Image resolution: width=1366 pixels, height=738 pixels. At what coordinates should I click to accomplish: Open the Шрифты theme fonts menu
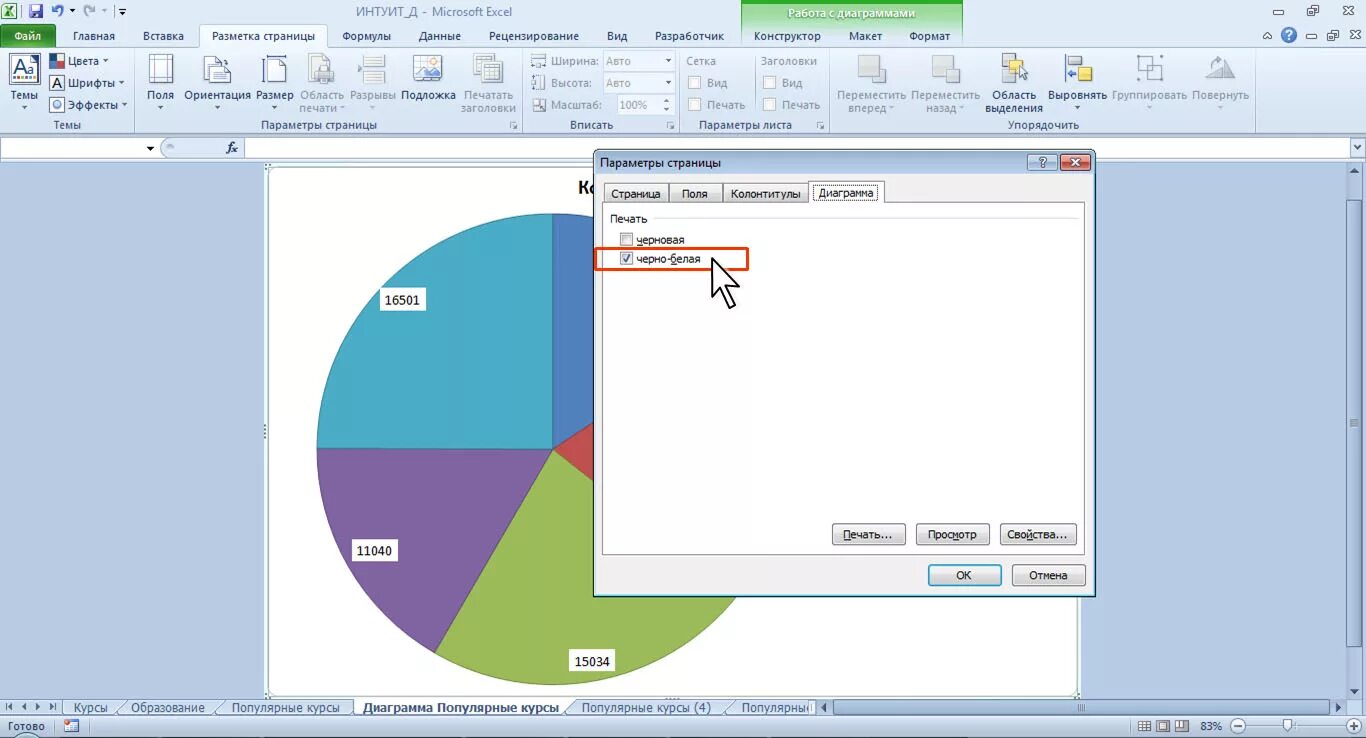(88, 83)
